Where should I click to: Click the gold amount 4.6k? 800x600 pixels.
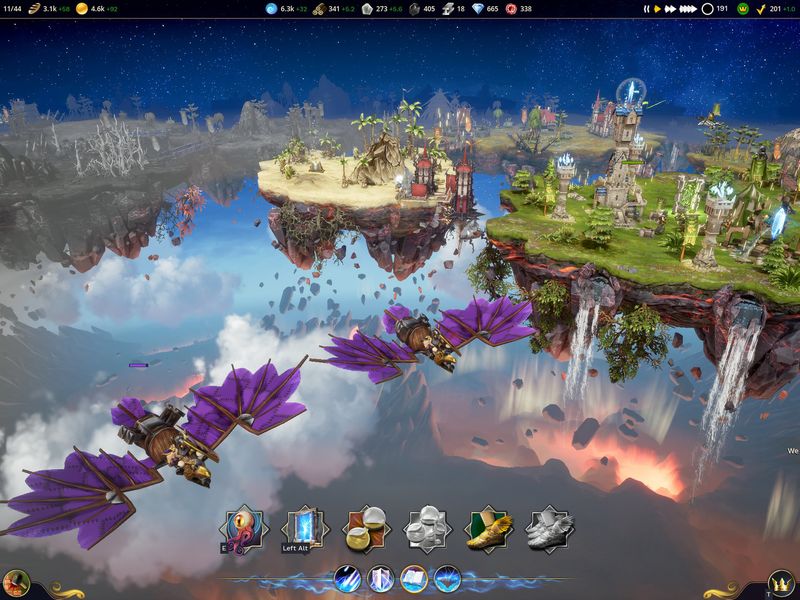click(97, 9)
